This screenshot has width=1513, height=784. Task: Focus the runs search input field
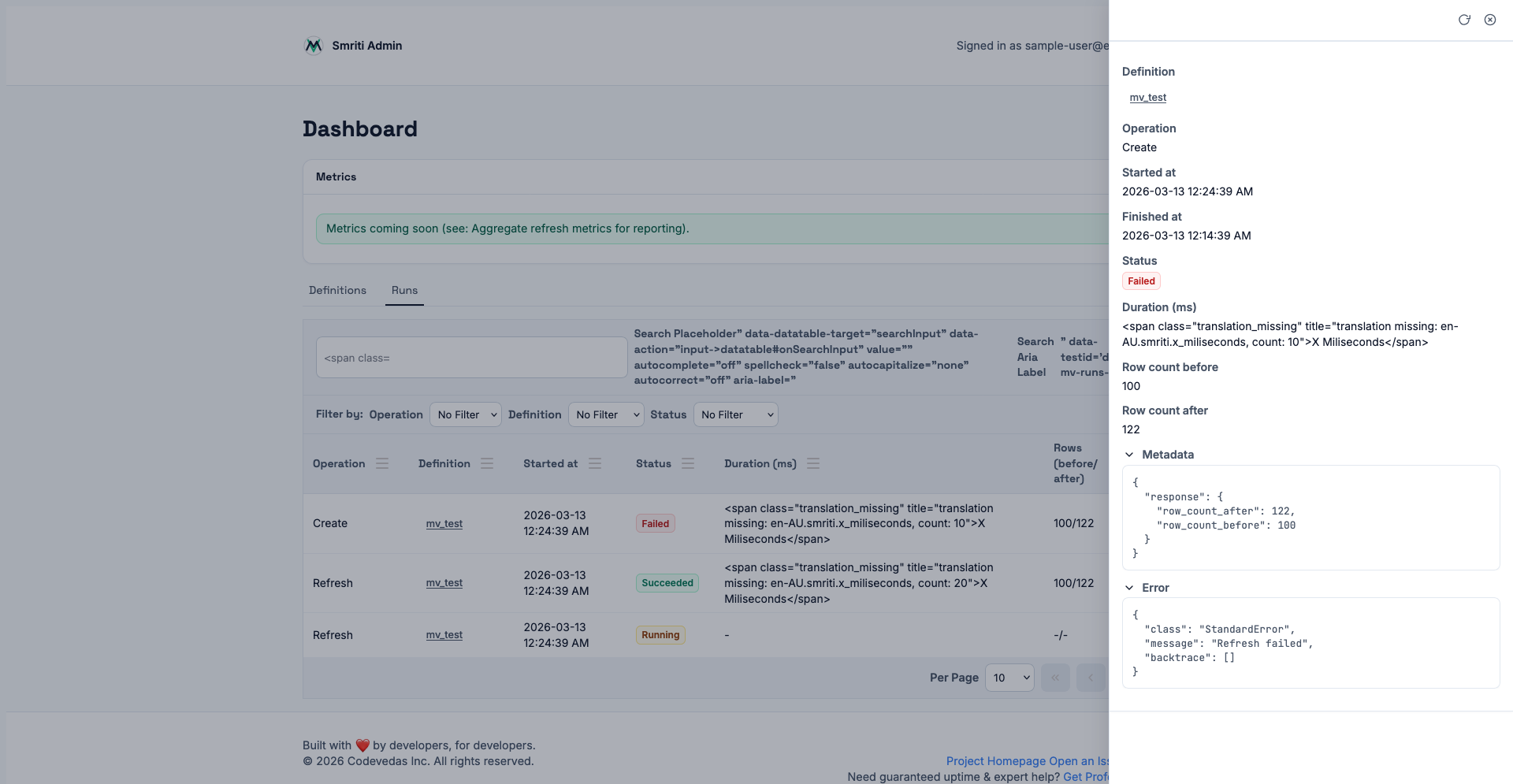471,358
